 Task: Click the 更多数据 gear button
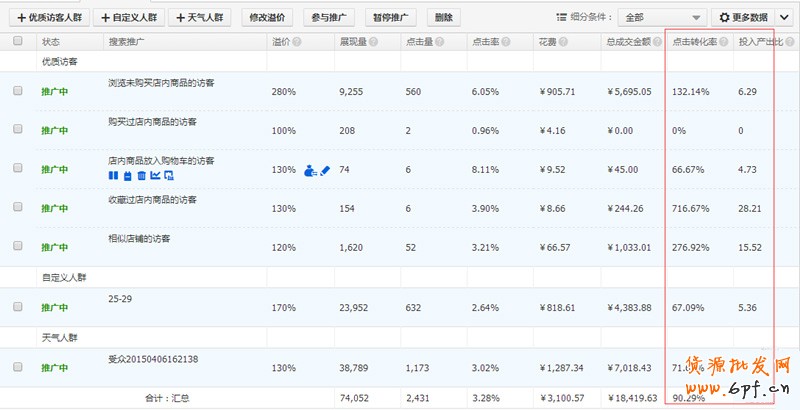pyautogui.click(x=745, y=17)
